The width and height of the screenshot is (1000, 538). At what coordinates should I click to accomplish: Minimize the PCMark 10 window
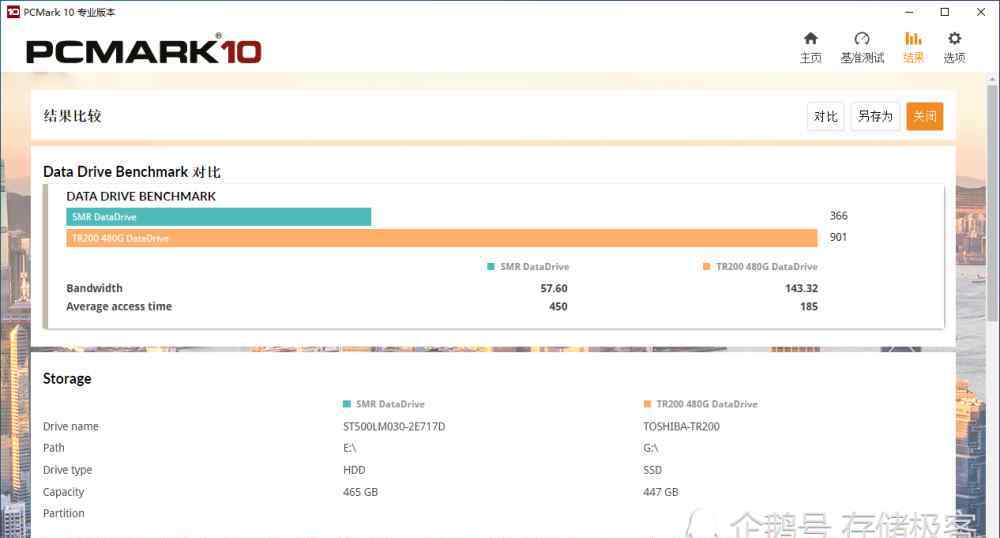click(909, 12)
